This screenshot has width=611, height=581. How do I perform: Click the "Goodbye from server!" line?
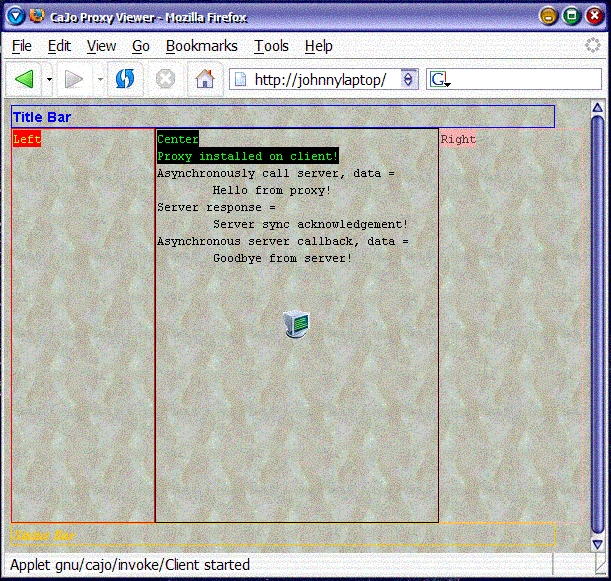(283, 258)
